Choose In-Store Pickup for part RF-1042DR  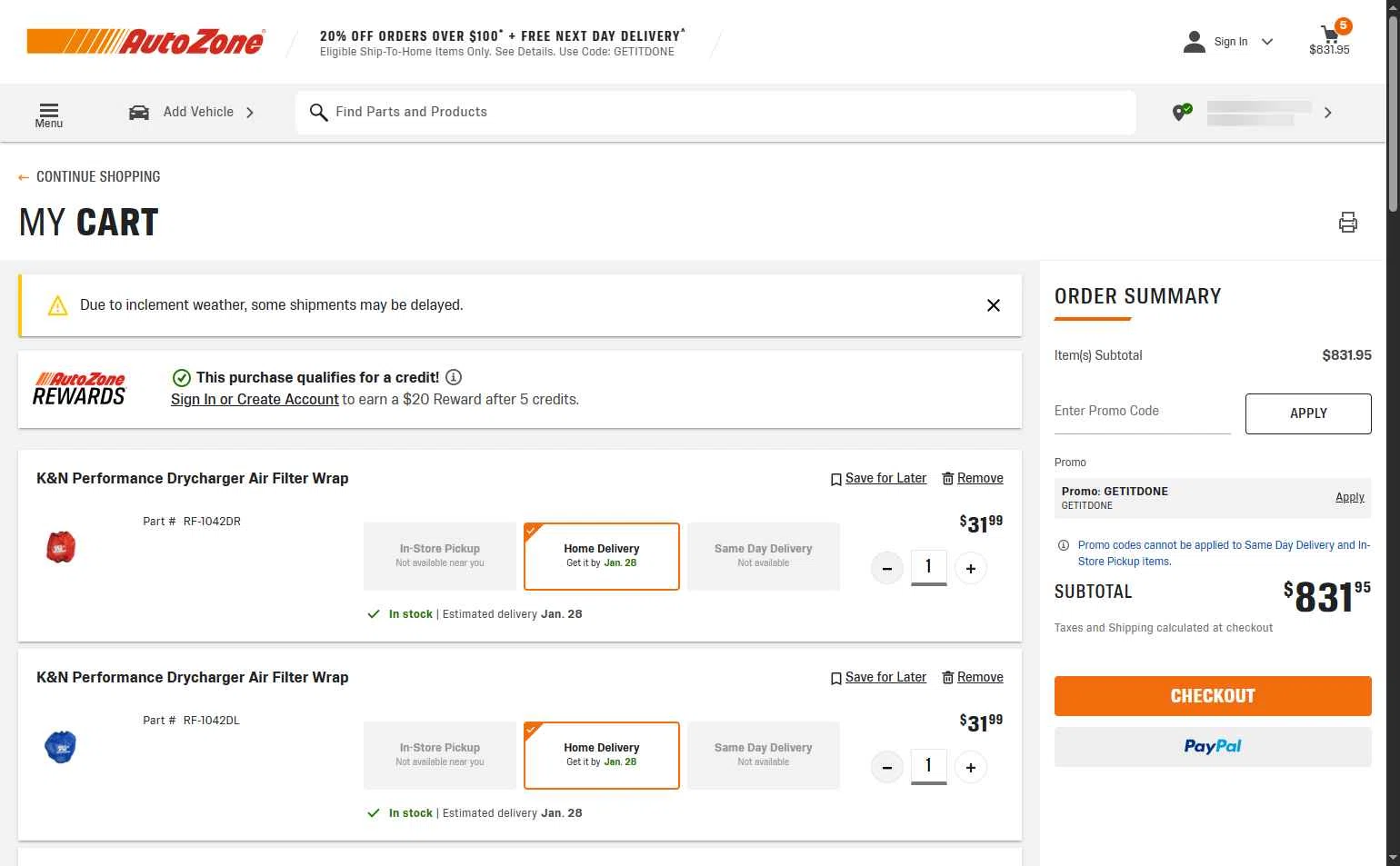(x=440, y=556)
